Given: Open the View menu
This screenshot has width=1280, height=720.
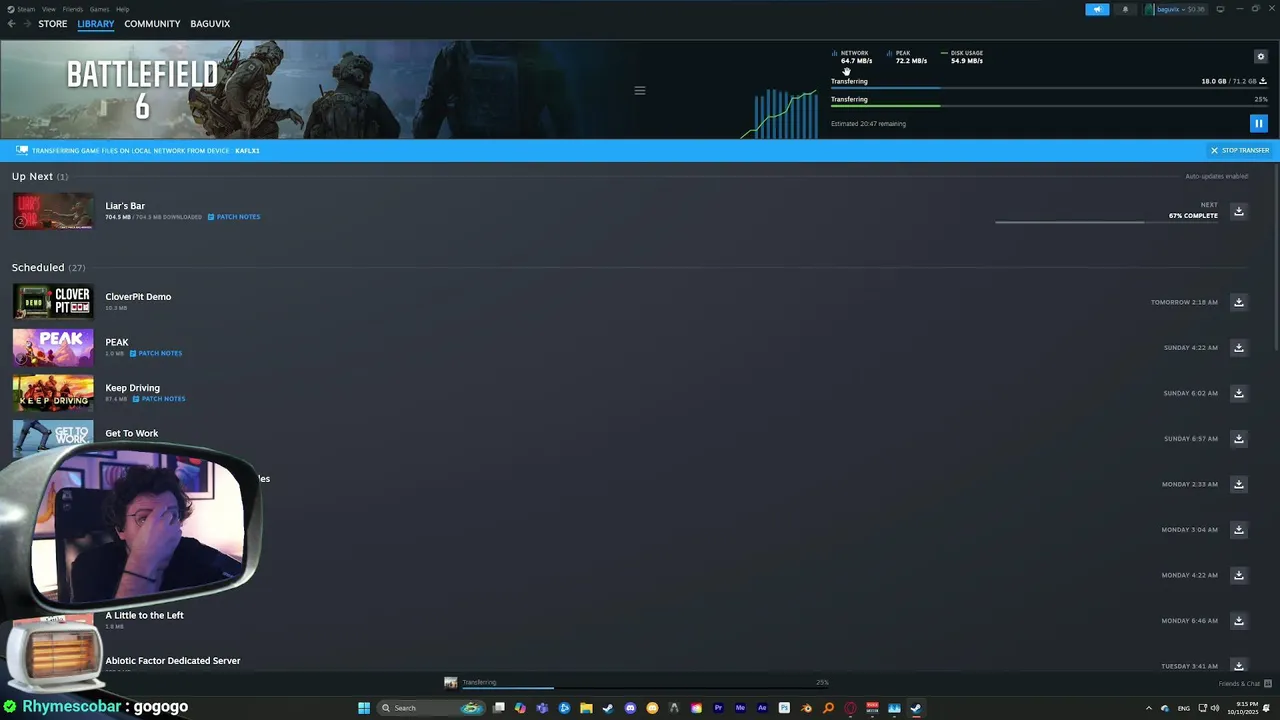Looking at the screenshot, I should 48,9.
